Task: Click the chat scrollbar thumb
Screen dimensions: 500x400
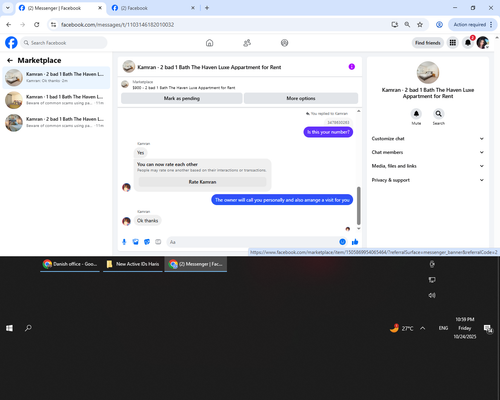Action: click(x=359, y=206)
